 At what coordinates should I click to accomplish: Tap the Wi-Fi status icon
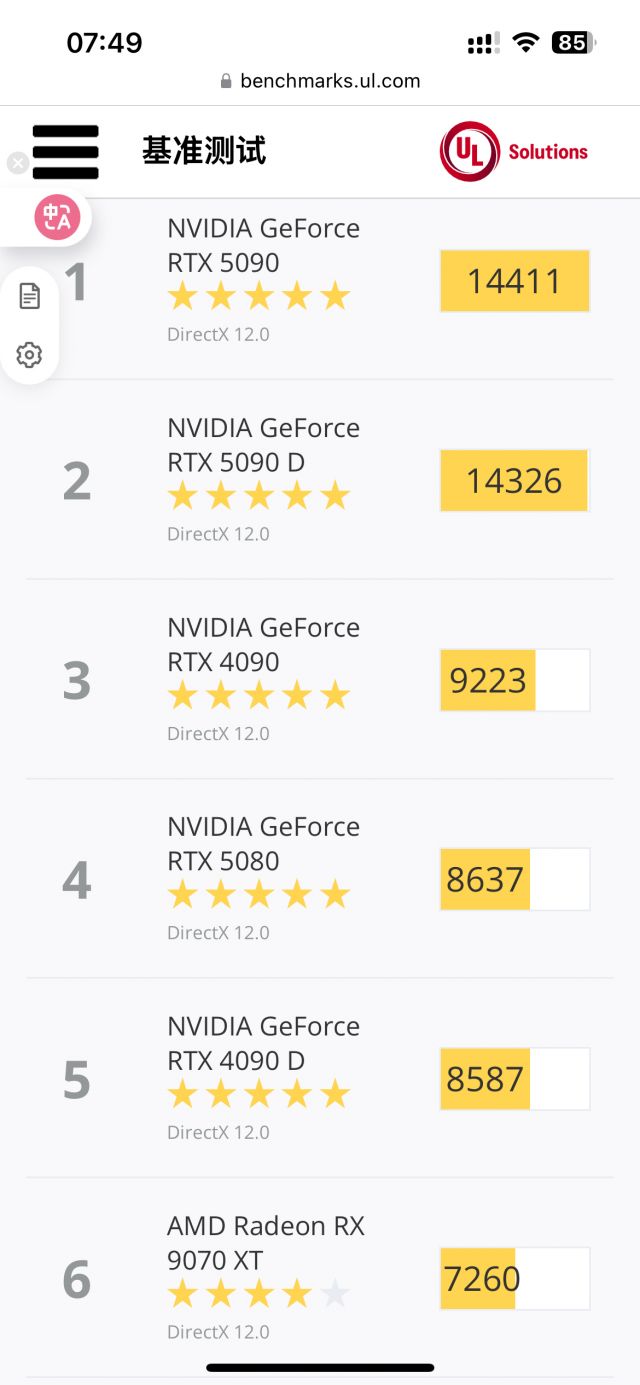[x=525, y=43]
